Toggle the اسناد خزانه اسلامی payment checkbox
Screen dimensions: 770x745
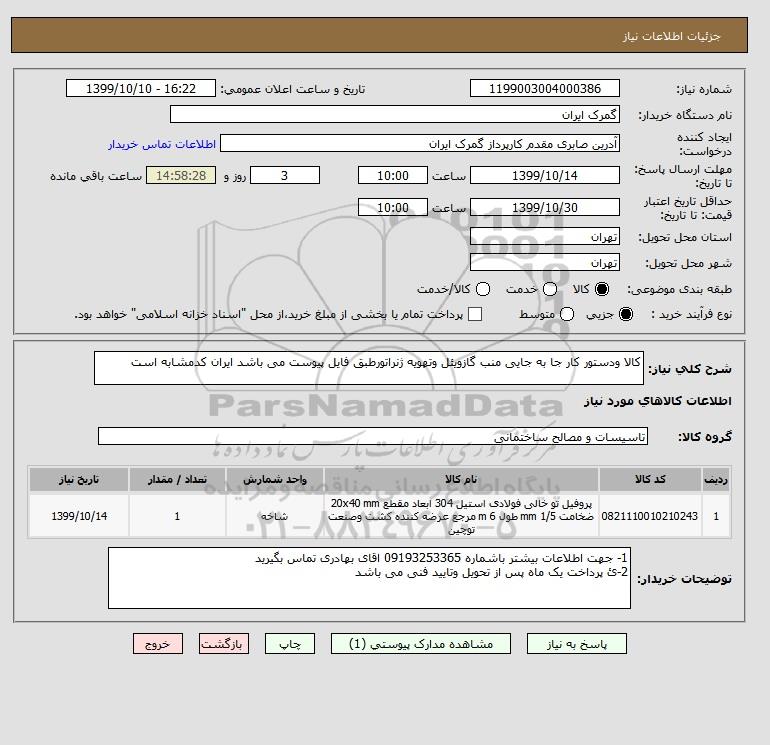(x=475, y=314)
